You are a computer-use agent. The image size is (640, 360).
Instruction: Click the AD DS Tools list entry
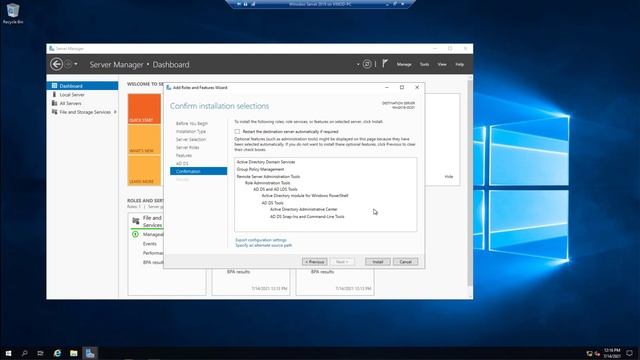click(272, 203)
